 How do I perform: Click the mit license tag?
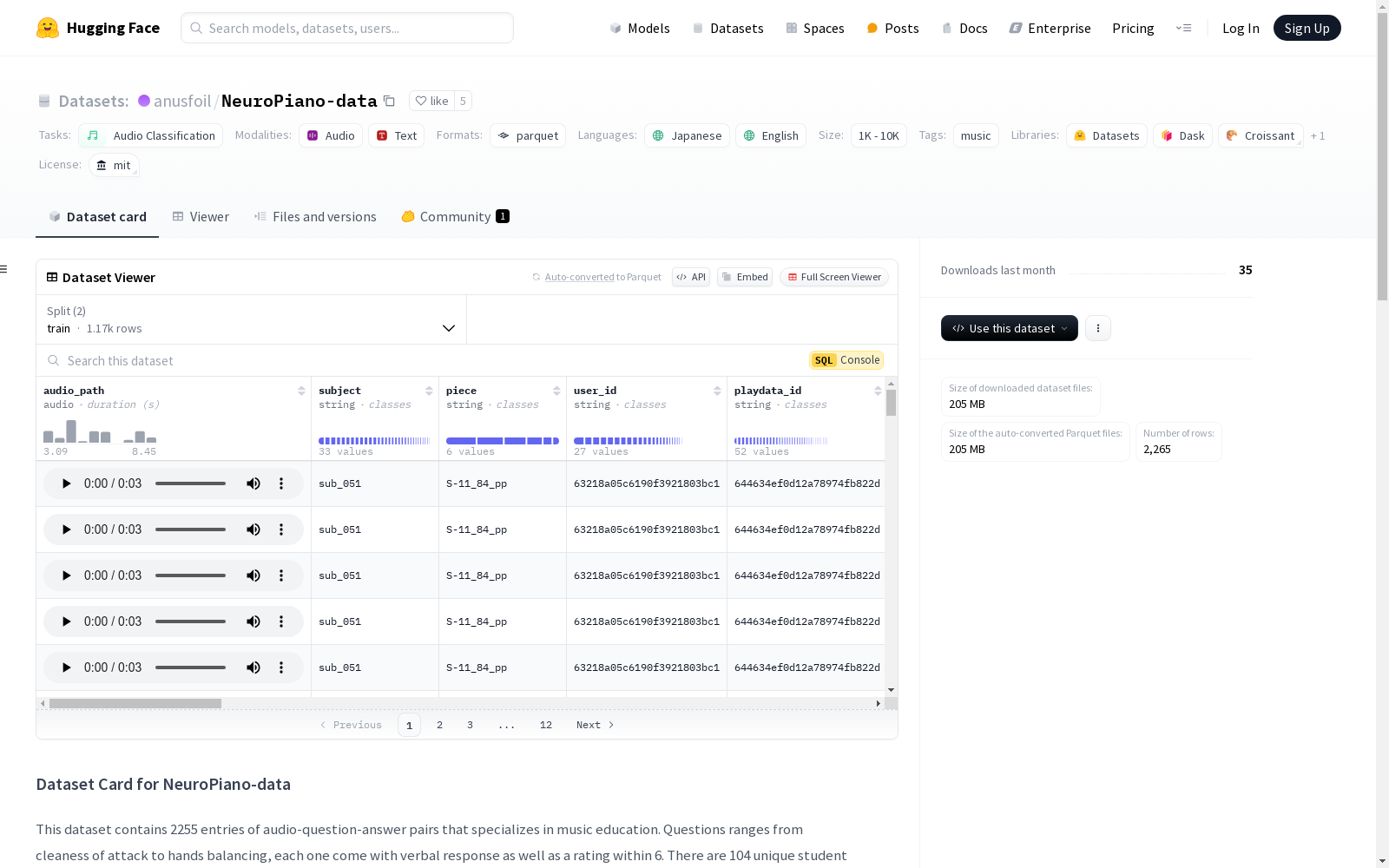click(x=114, y=165)
